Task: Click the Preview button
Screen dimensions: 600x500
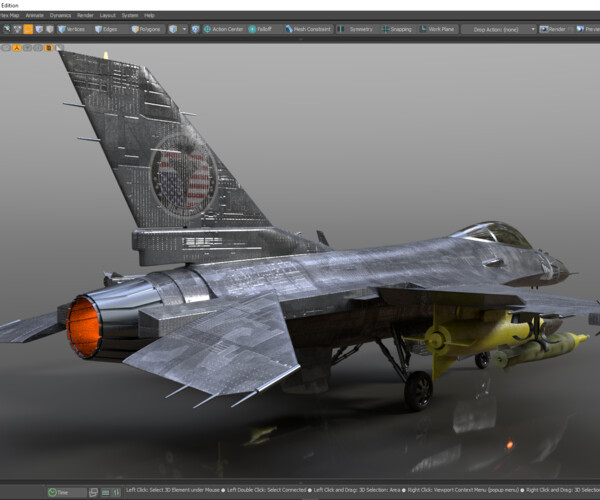Action: (588, 29)
